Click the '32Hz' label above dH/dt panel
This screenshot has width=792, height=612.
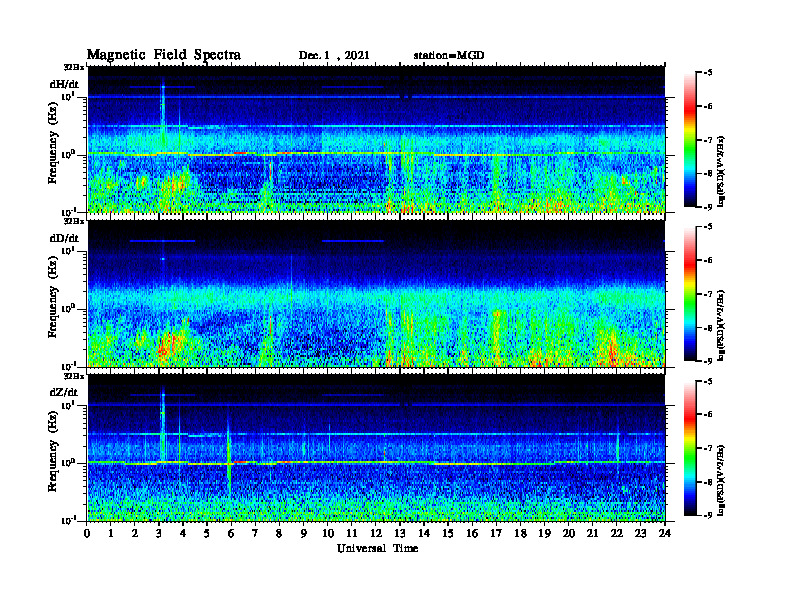click(74, 67)
